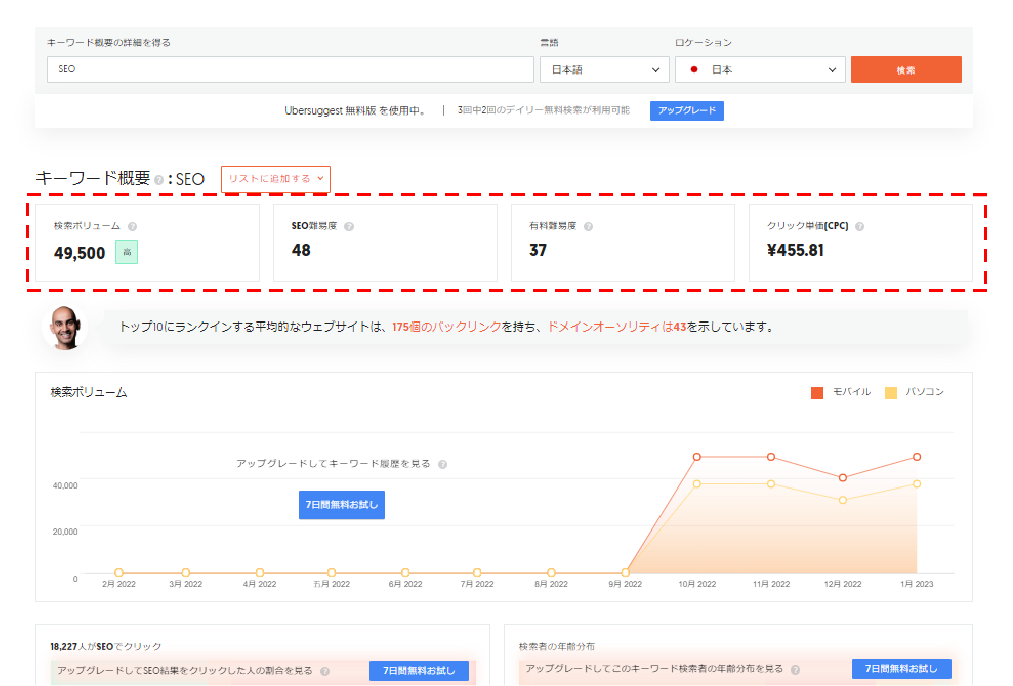Click the blue アップグレード button

(x=687, y=110)
